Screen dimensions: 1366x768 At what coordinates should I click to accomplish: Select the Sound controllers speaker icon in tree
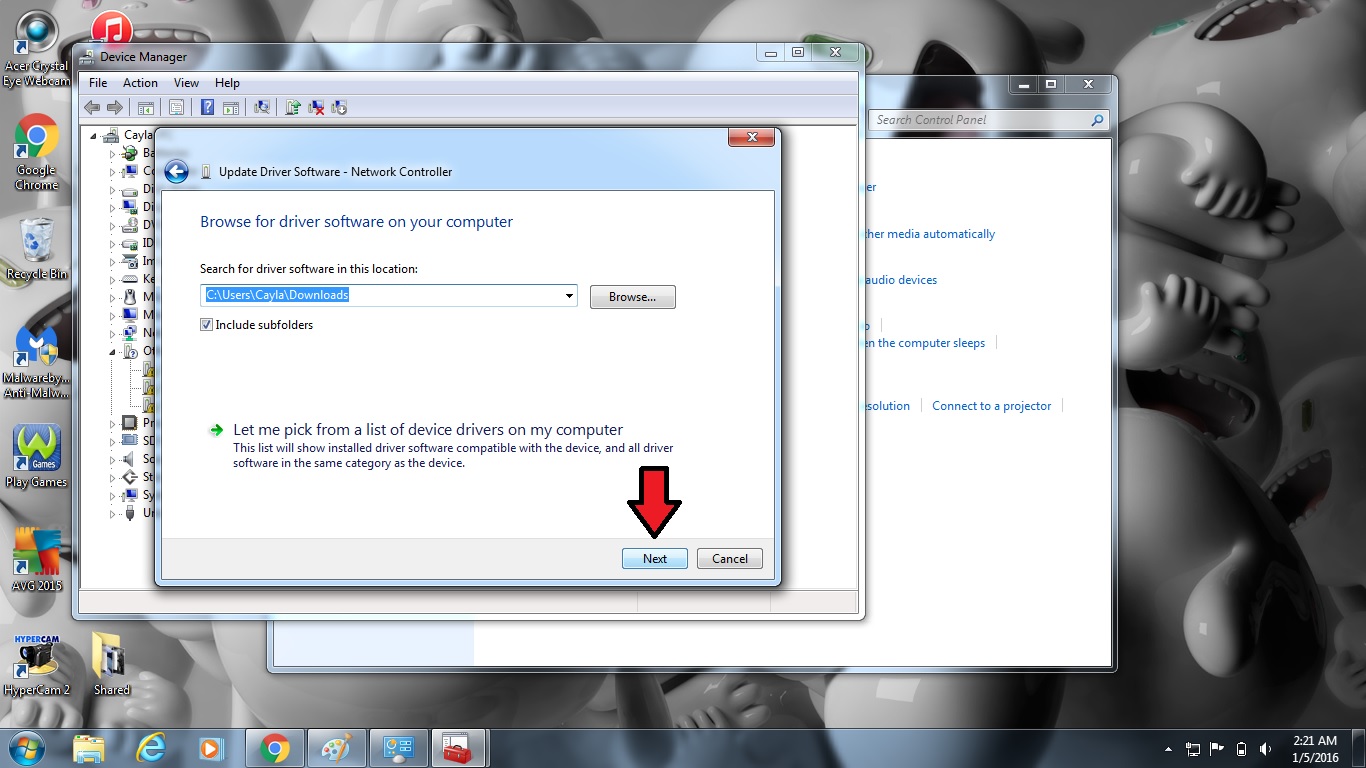[x=129, y=459]
